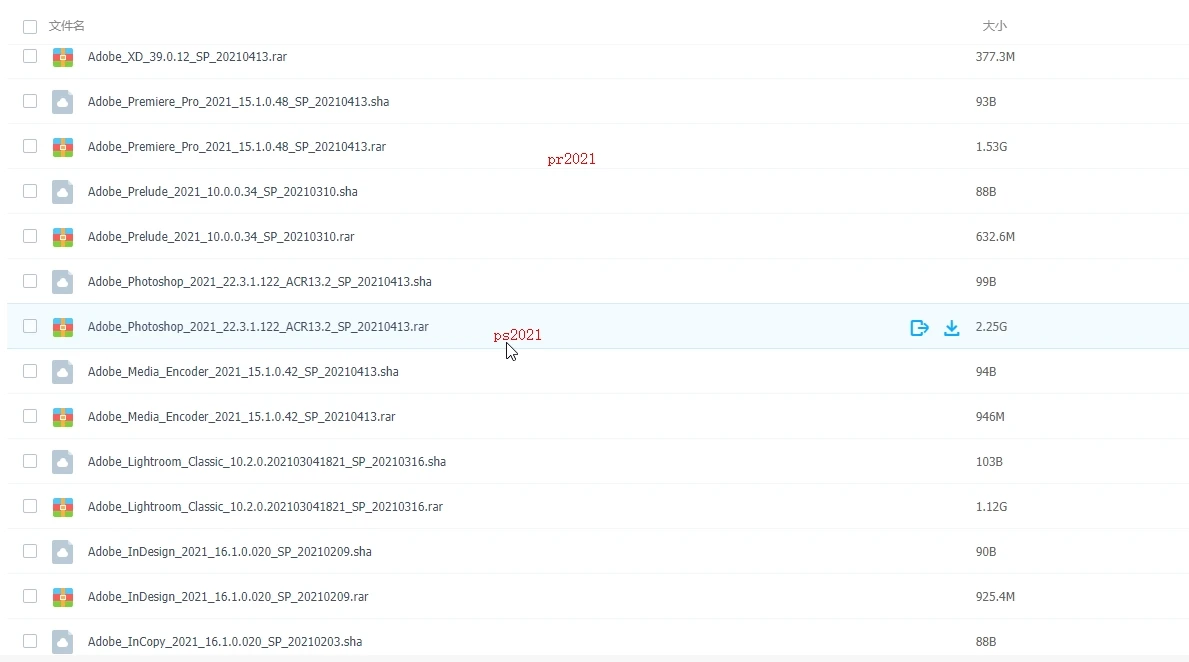Click the 1.53G size value
Image resolution: width=1189 pixels, height=662 pixels.
coord(991,146)
